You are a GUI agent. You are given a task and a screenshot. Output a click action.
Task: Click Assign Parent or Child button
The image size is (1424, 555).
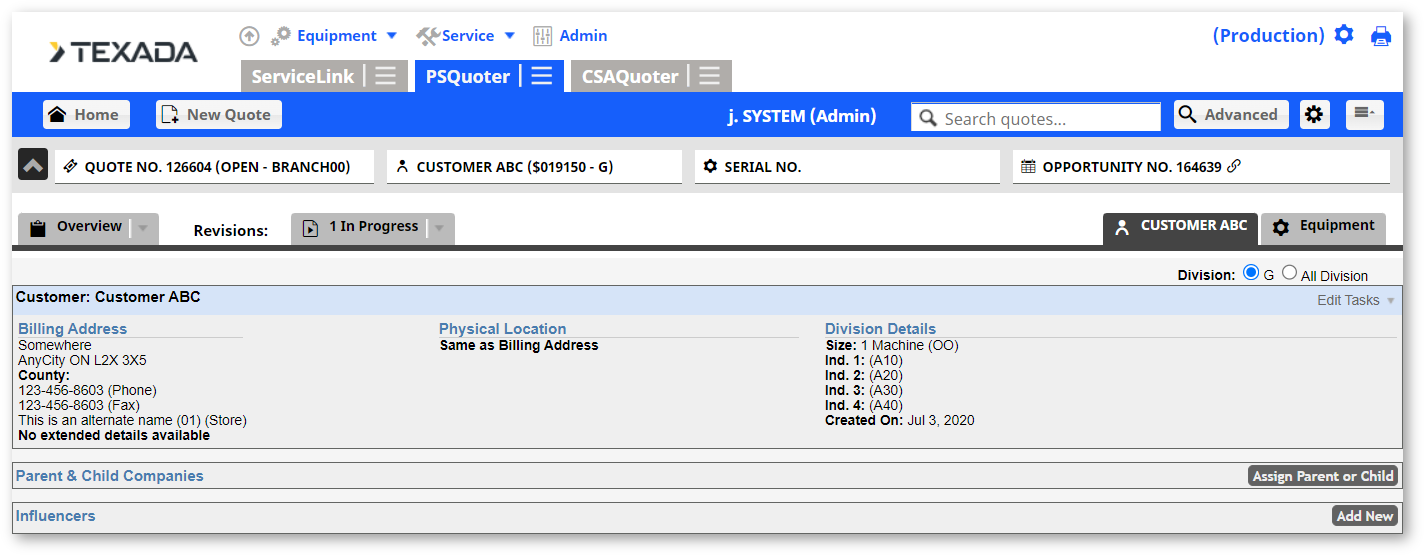[x=1323, y=476]
